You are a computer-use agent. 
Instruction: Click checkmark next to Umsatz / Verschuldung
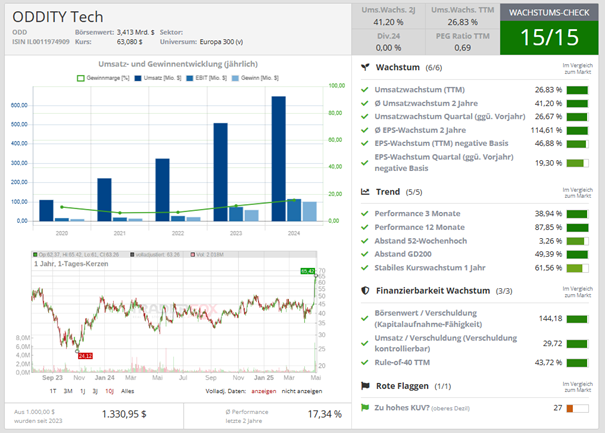[x=365, y=343]
